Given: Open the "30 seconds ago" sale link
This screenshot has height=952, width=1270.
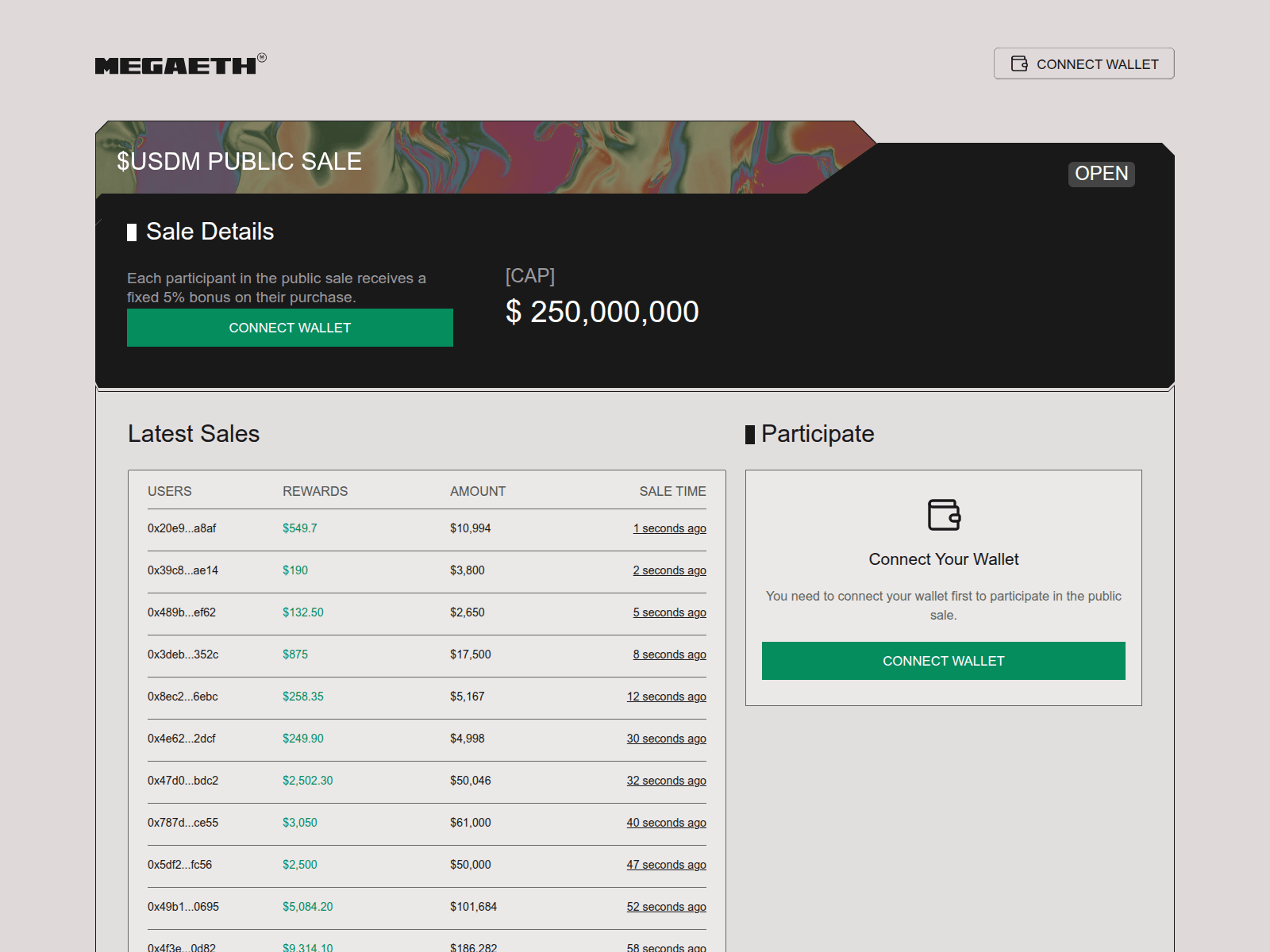Looking at the screenshot, I should [x=666, y=739].
